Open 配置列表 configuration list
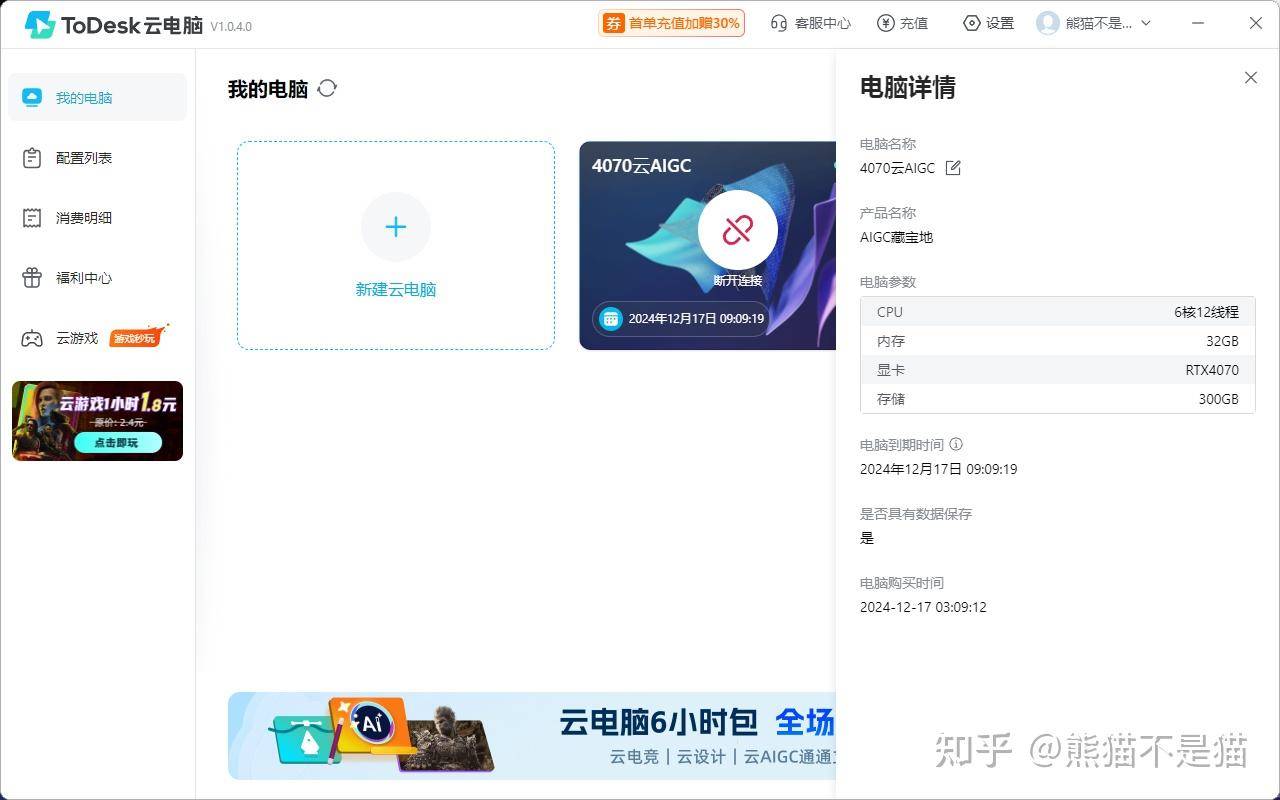Viewport: 1280px width, 800px height. (x=97, y=158)
